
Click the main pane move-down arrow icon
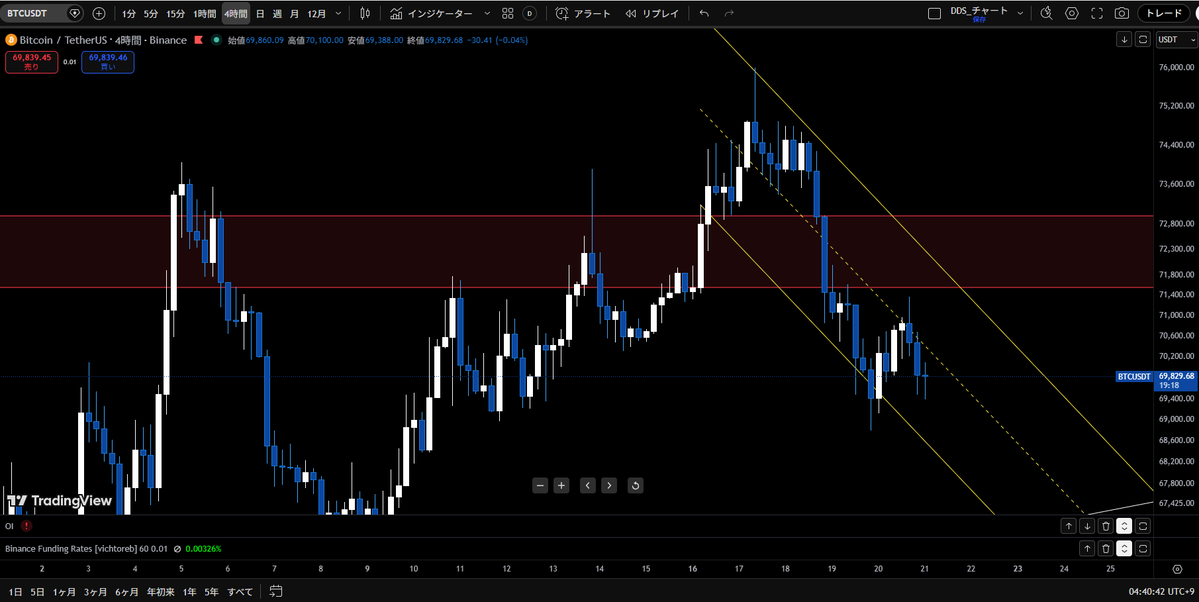pyautogui.click(x=1124, y=40)
